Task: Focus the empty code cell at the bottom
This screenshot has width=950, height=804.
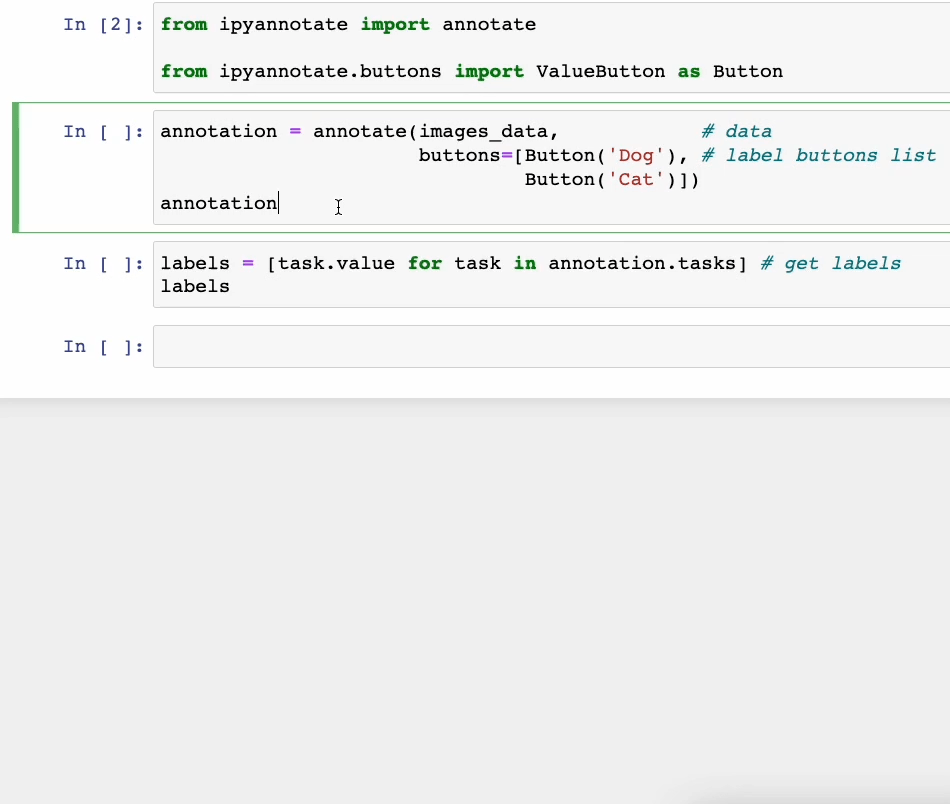Action: pyautogui.click(x=550, y=346)
